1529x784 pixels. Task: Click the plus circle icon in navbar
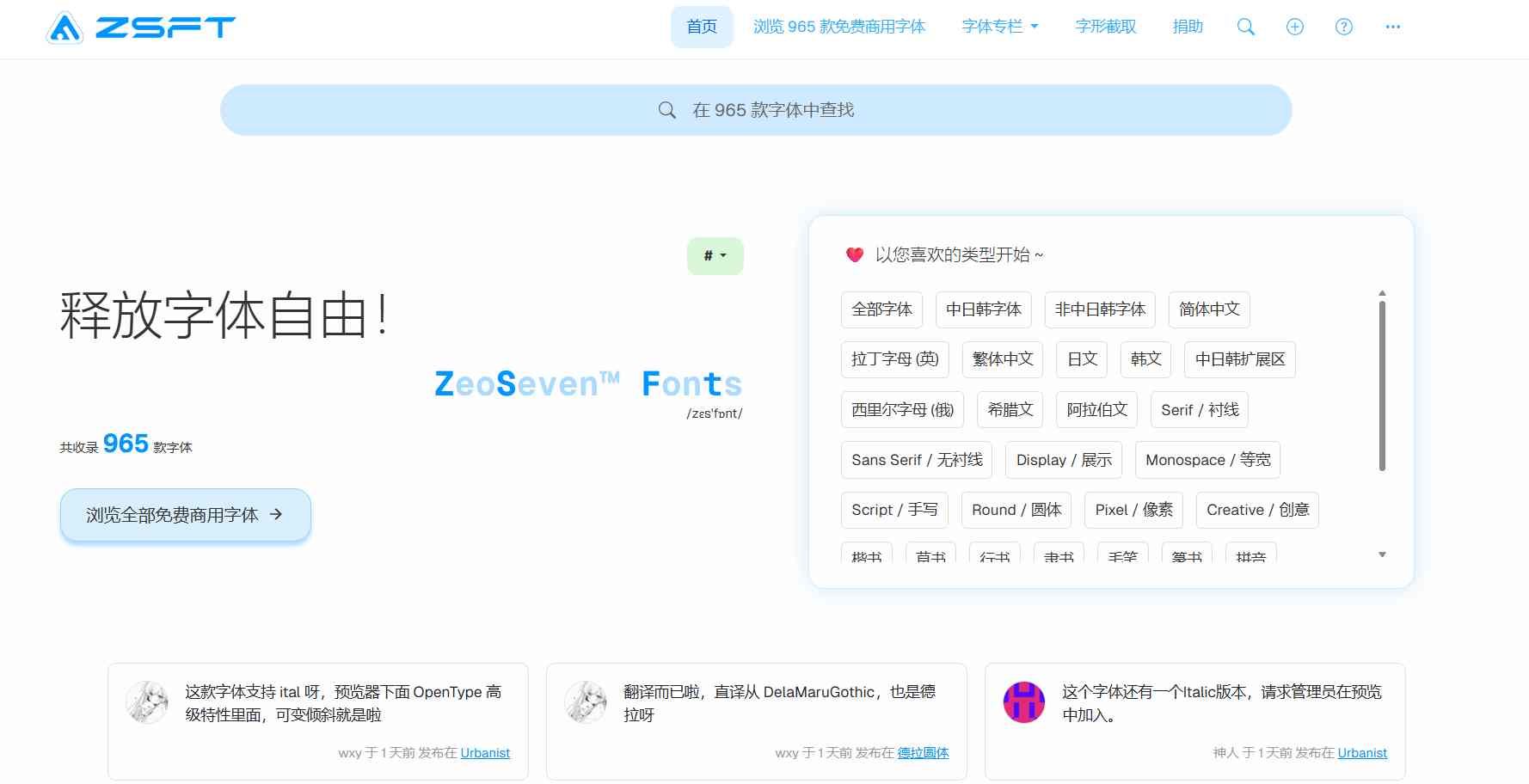tap(1294, 27)
